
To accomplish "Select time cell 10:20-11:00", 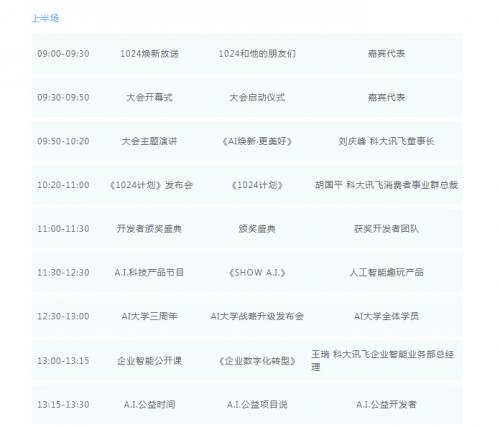I will coord(63,185).
